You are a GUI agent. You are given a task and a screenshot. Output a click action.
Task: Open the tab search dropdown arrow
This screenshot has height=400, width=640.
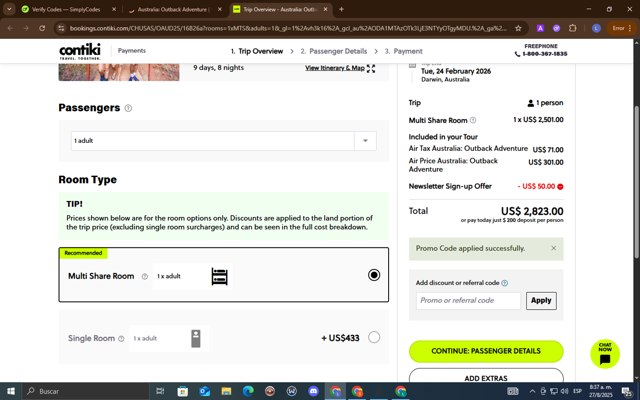[x=9, y=9]
